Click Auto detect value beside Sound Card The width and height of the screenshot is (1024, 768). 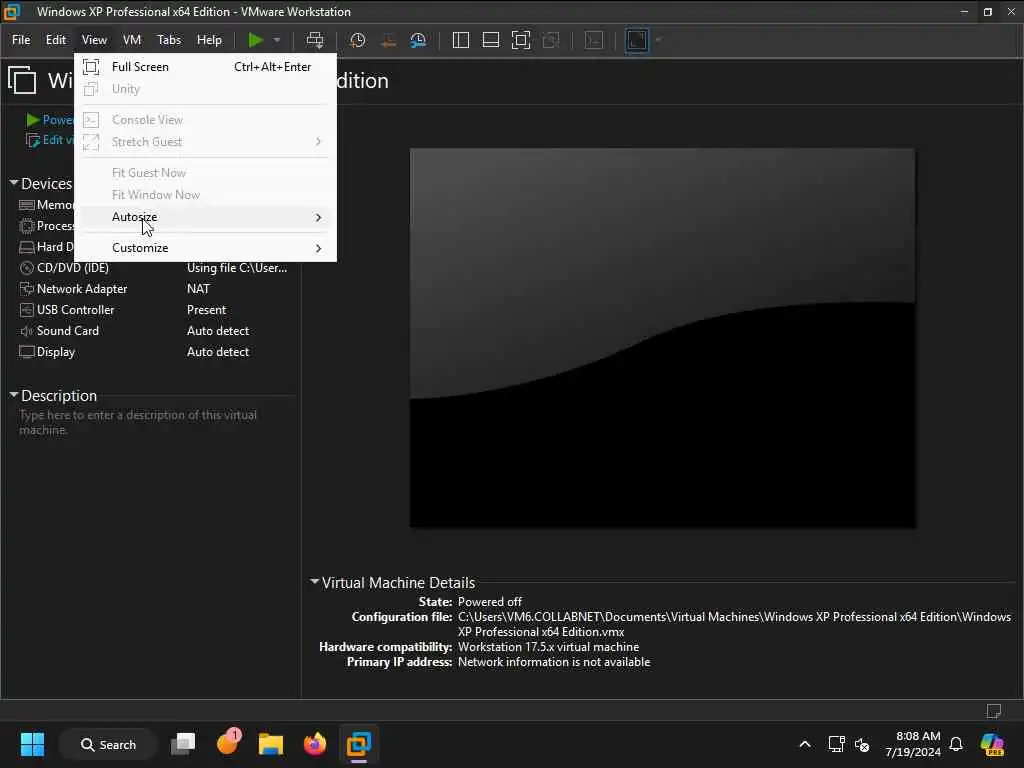click(217, 330)
